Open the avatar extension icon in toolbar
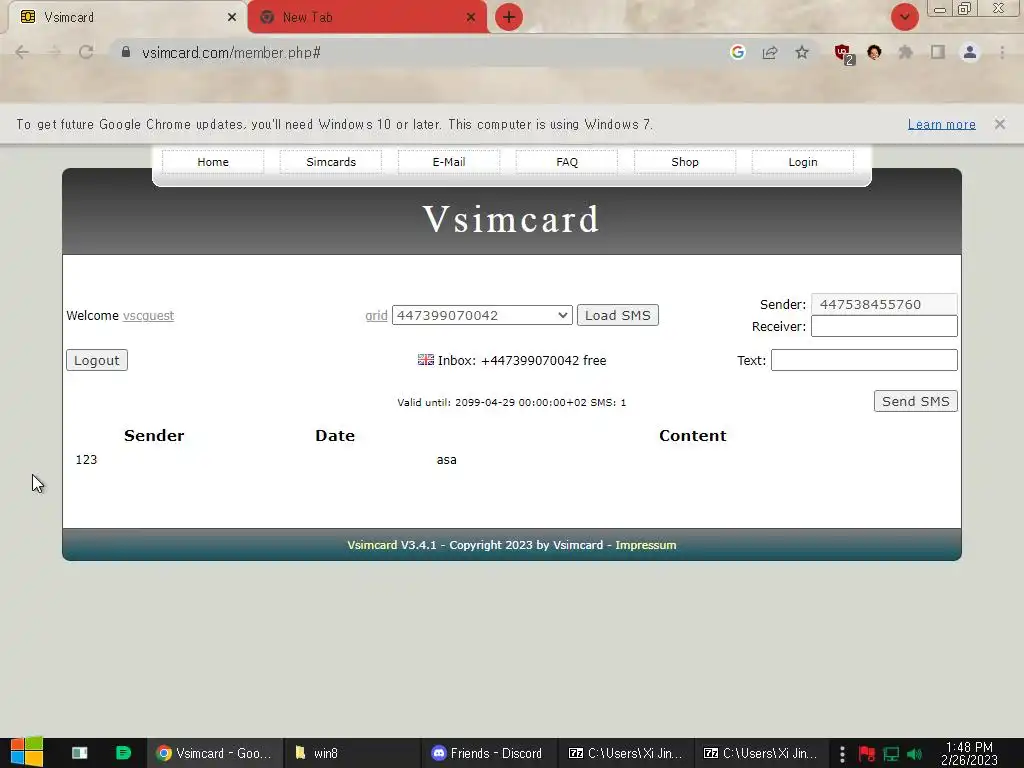 coord(874,52)
